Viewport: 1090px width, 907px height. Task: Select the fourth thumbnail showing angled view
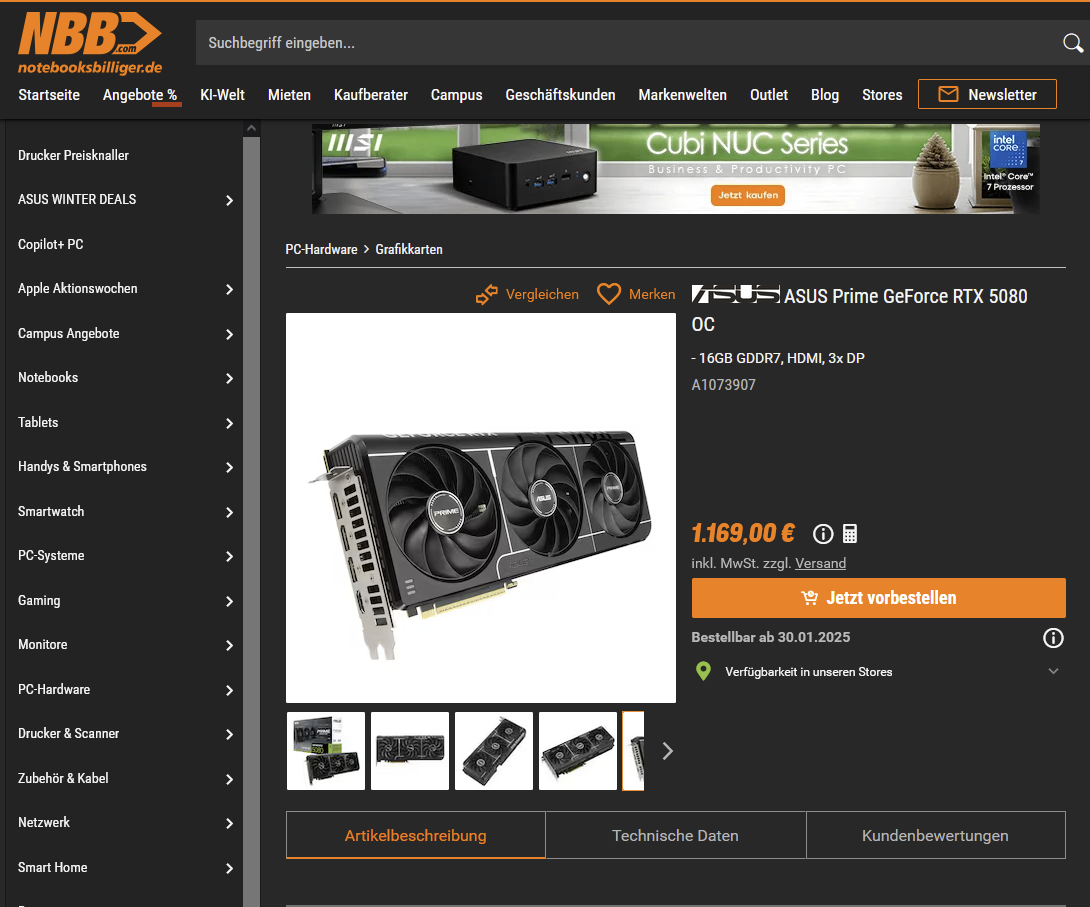(578, 751)
